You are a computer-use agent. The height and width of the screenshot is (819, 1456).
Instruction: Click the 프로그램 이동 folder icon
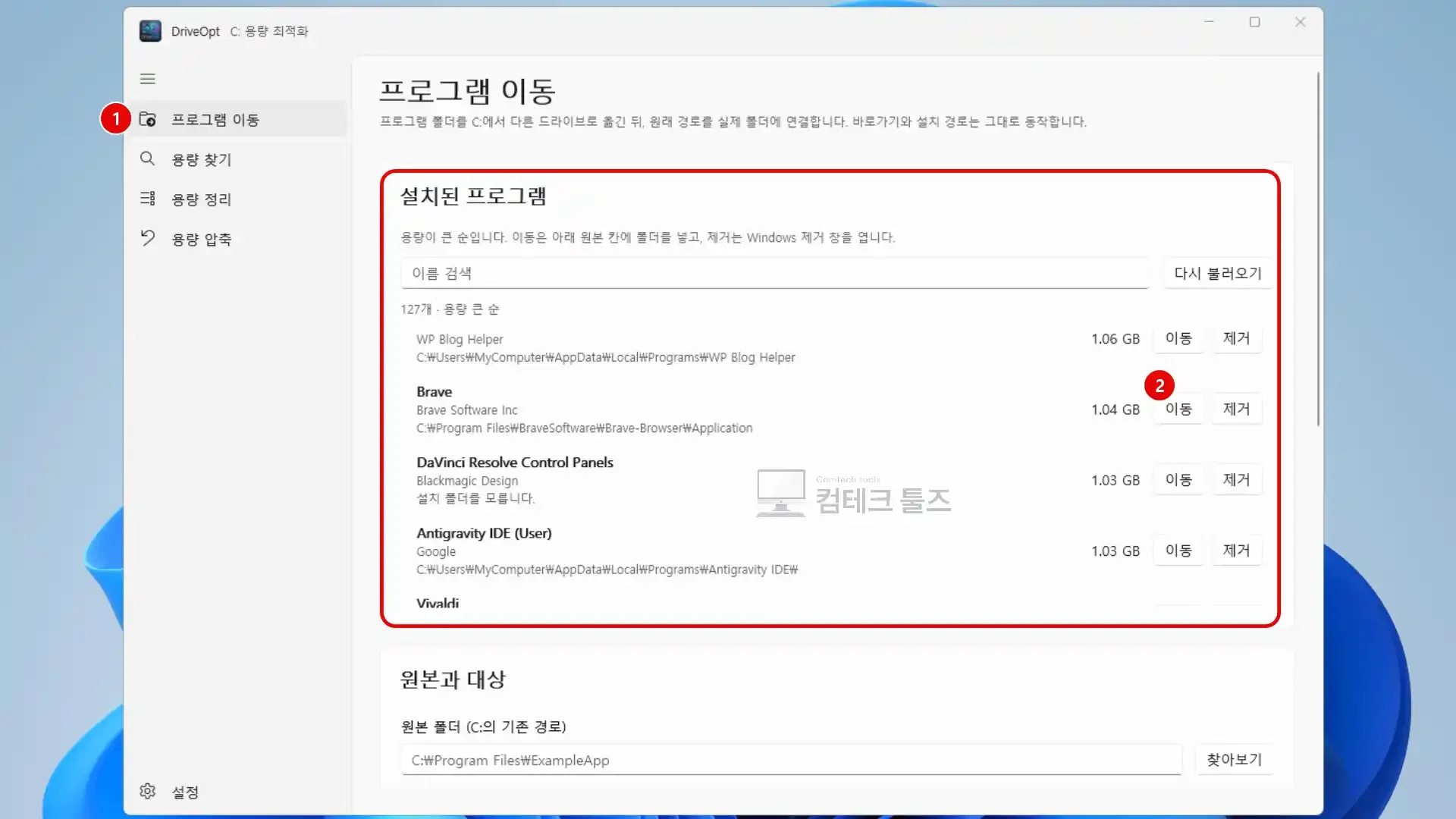click(x=148, y=120)
